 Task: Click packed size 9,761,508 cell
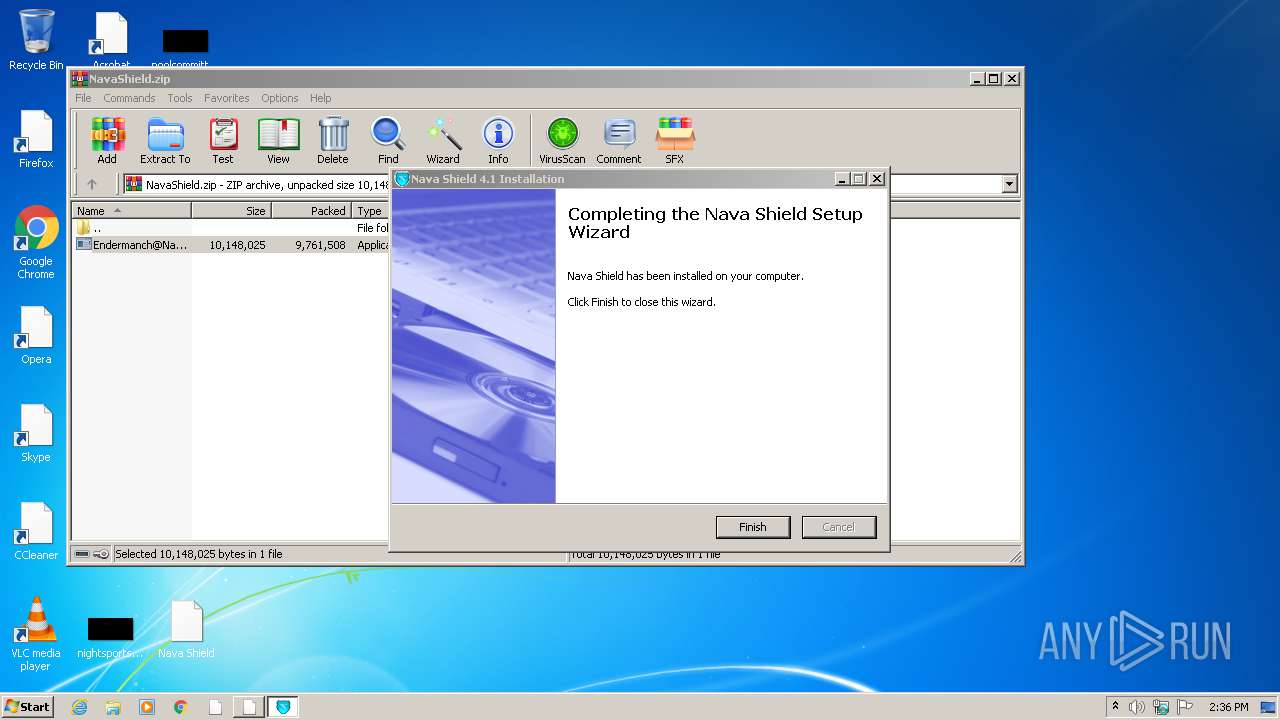(320, 244)
